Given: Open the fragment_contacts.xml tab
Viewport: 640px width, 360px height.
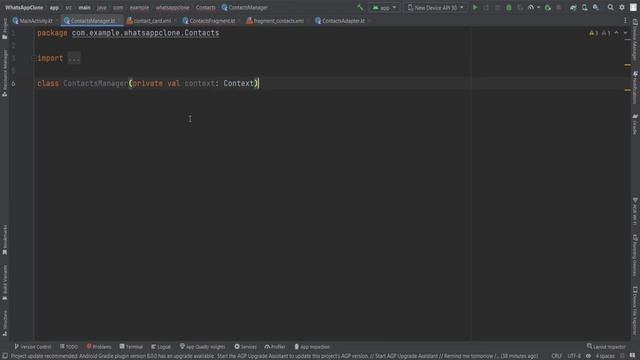Looking at the screenshot, I should coord(277,20).
